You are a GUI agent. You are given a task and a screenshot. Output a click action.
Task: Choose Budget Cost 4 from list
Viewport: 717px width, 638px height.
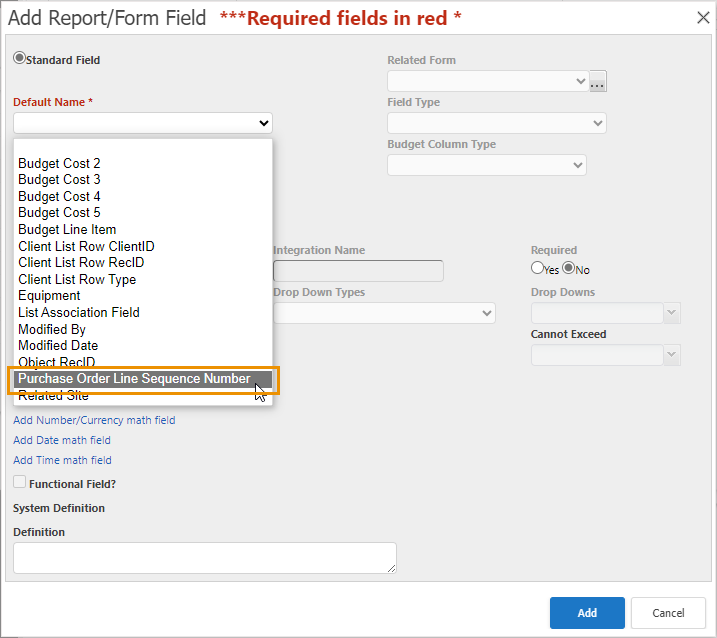pyautogui.click(x=143, y=196)
